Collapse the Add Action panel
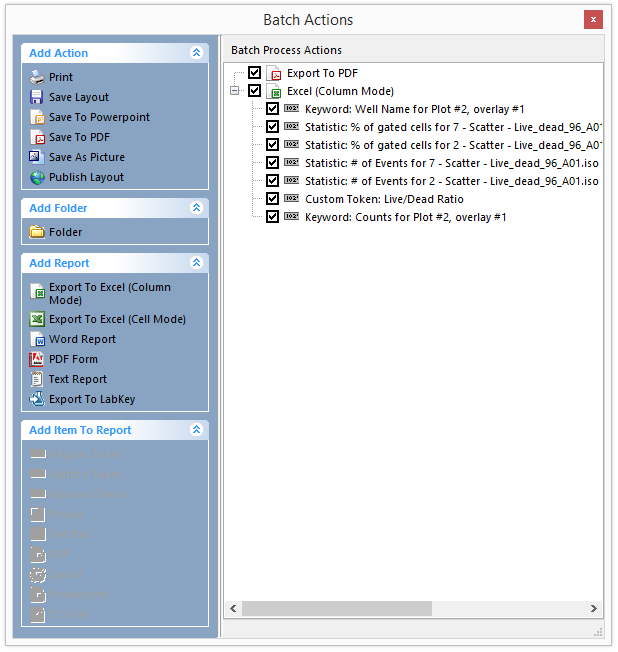Viewport: 618px width, 652px height. coord(196,53)
